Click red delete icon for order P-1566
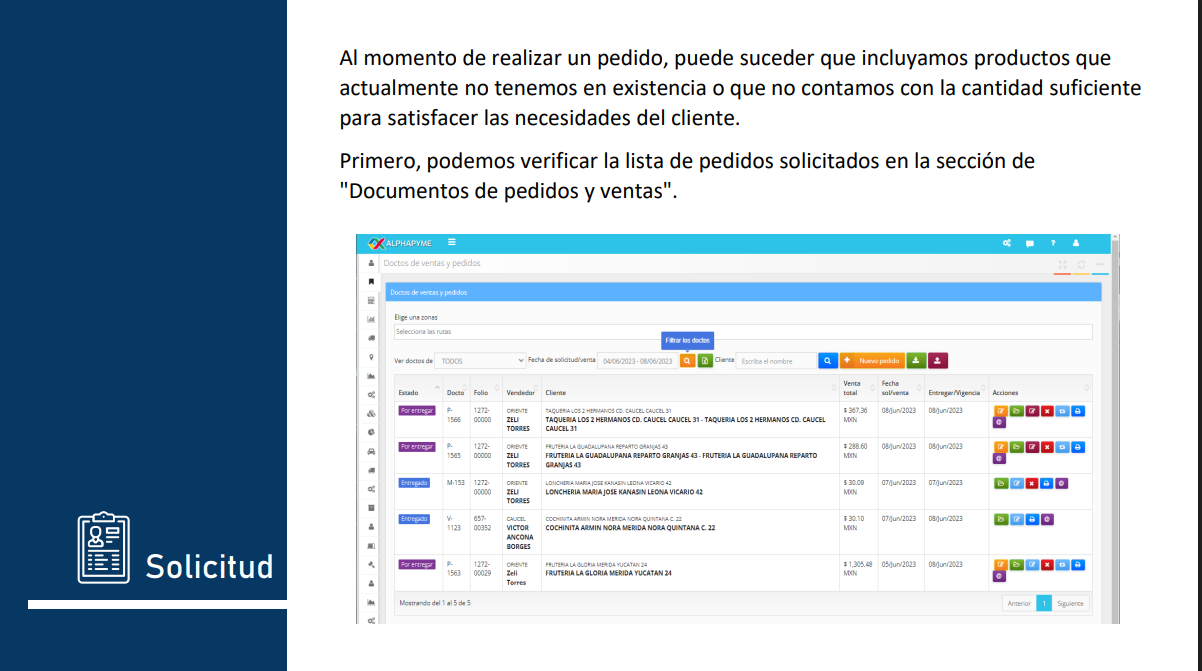Viewport: 1202px width, 671px height. (1047, 411)
